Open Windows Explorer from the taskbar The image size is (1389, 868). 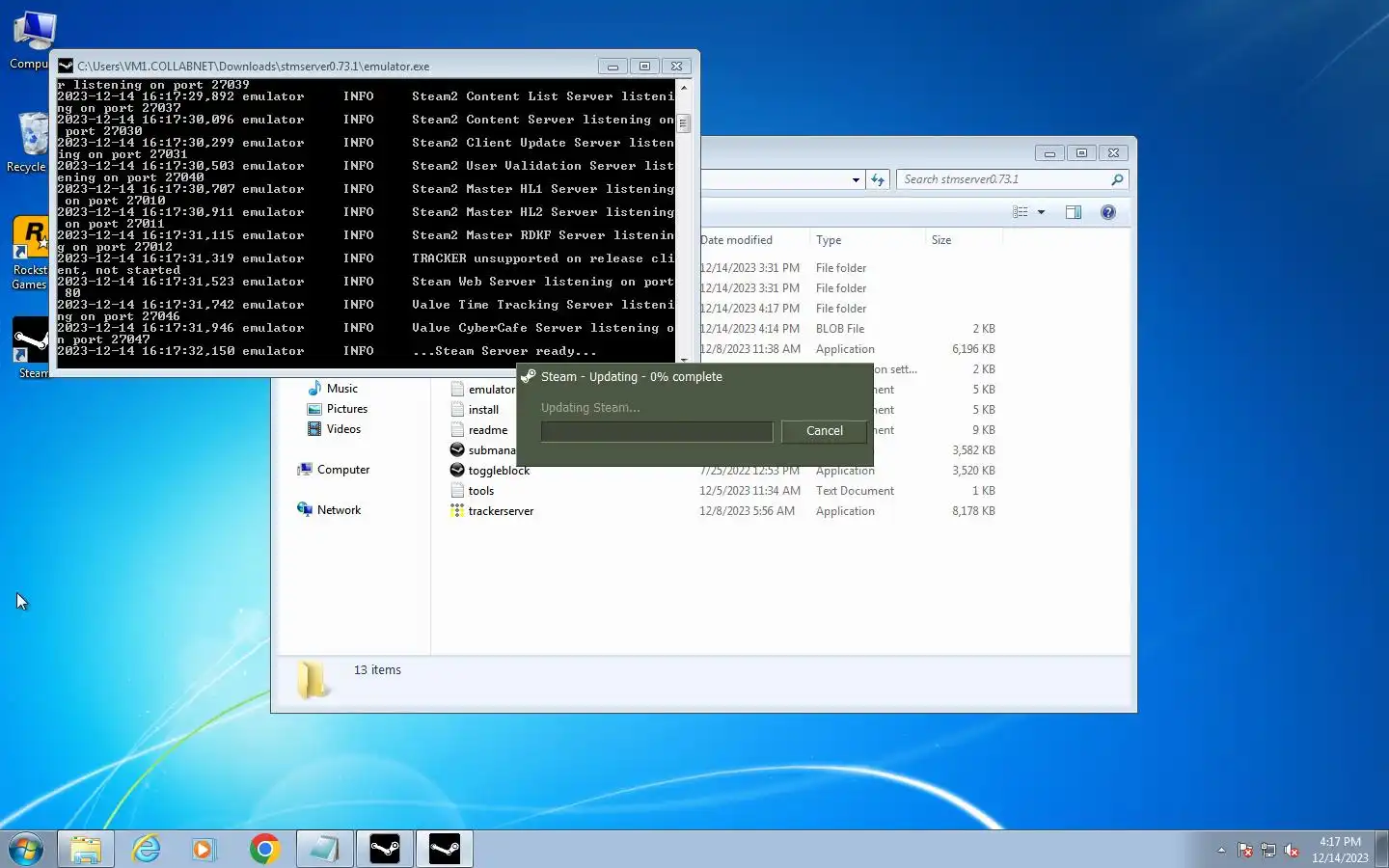(x=86, y=849)
